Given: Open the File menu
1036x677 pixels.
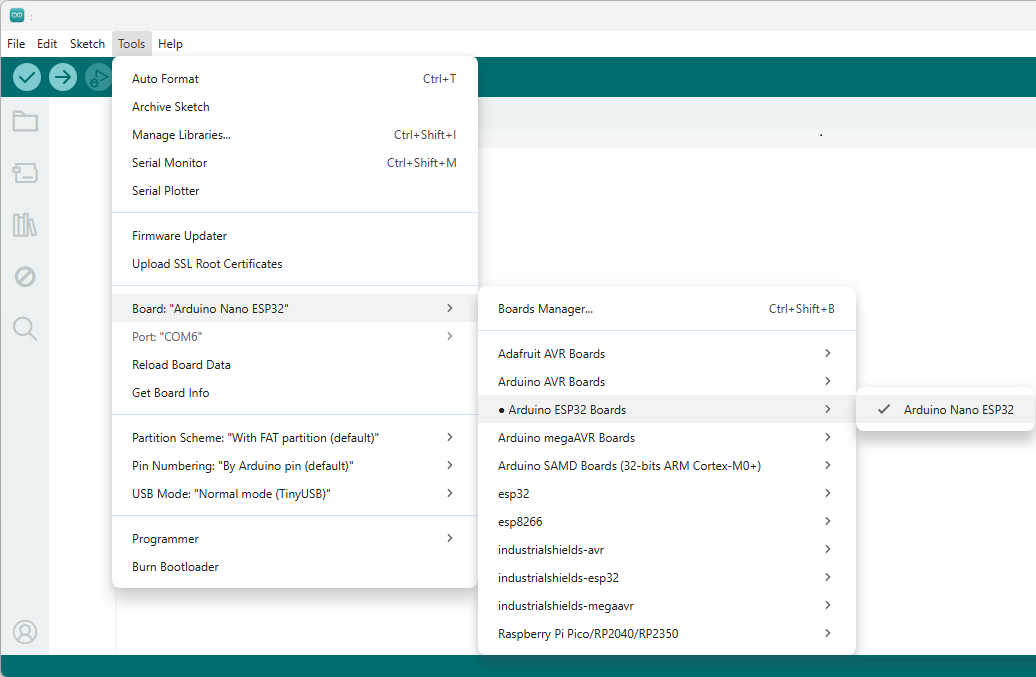Looking at the screenshot, I should coord(16,44).
